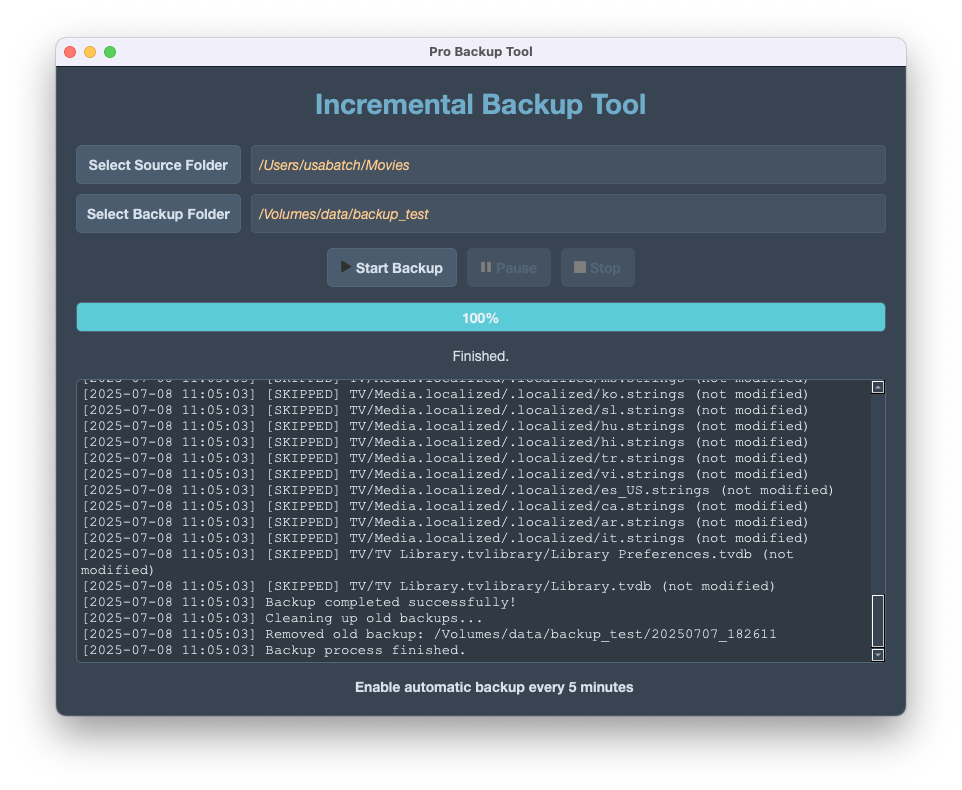Click the 100% progress bar

(481, 317)
